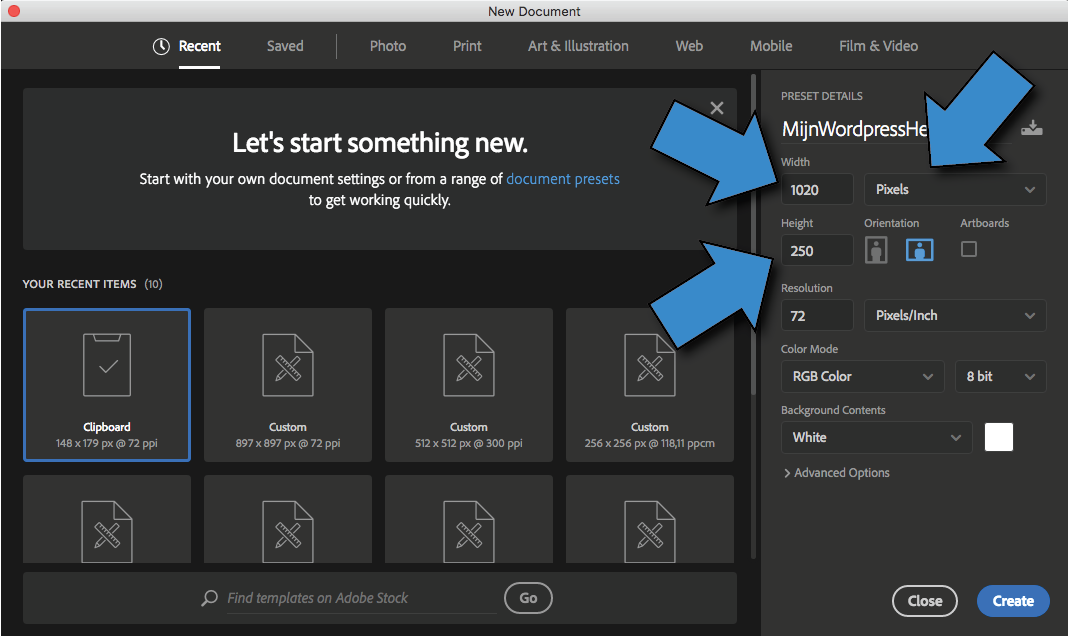
Task: Enable the Artboards checkbox
Action: 968,249
